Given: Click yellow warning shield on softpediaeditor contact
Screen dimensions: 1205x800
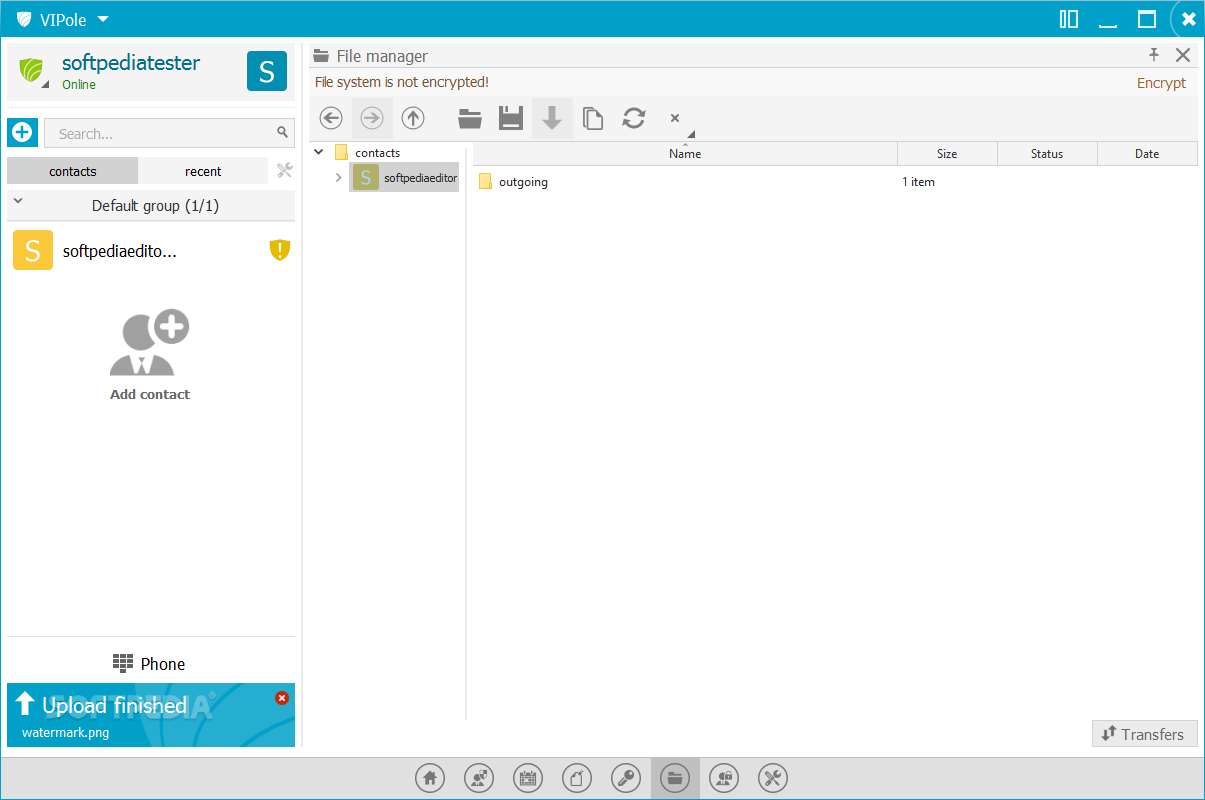Looking at the screenshot, I should click(279, 250).
